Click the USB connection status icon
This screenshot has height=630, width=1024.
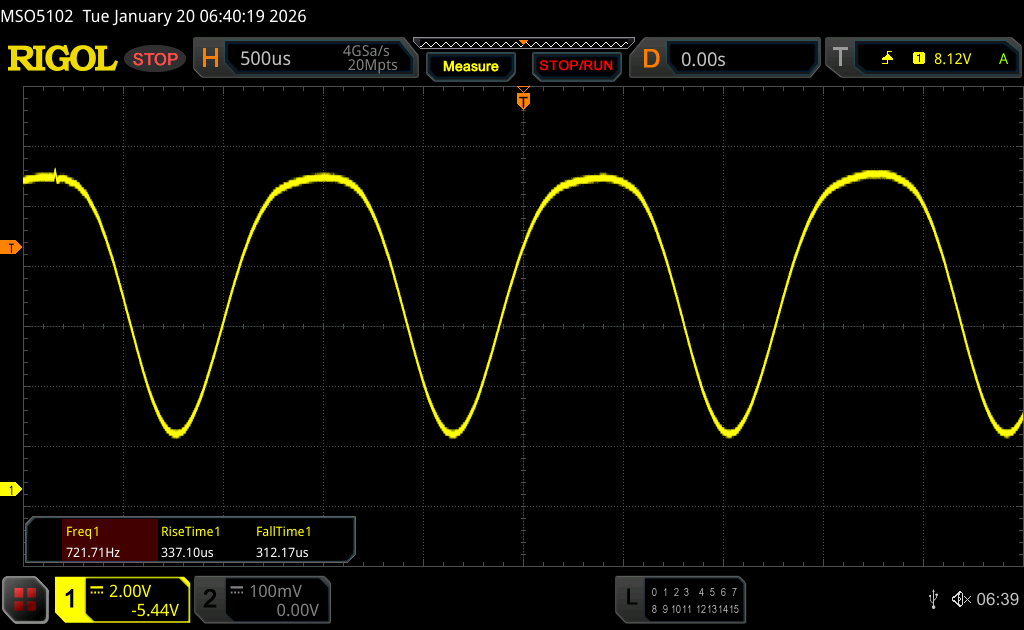point(933,599)
